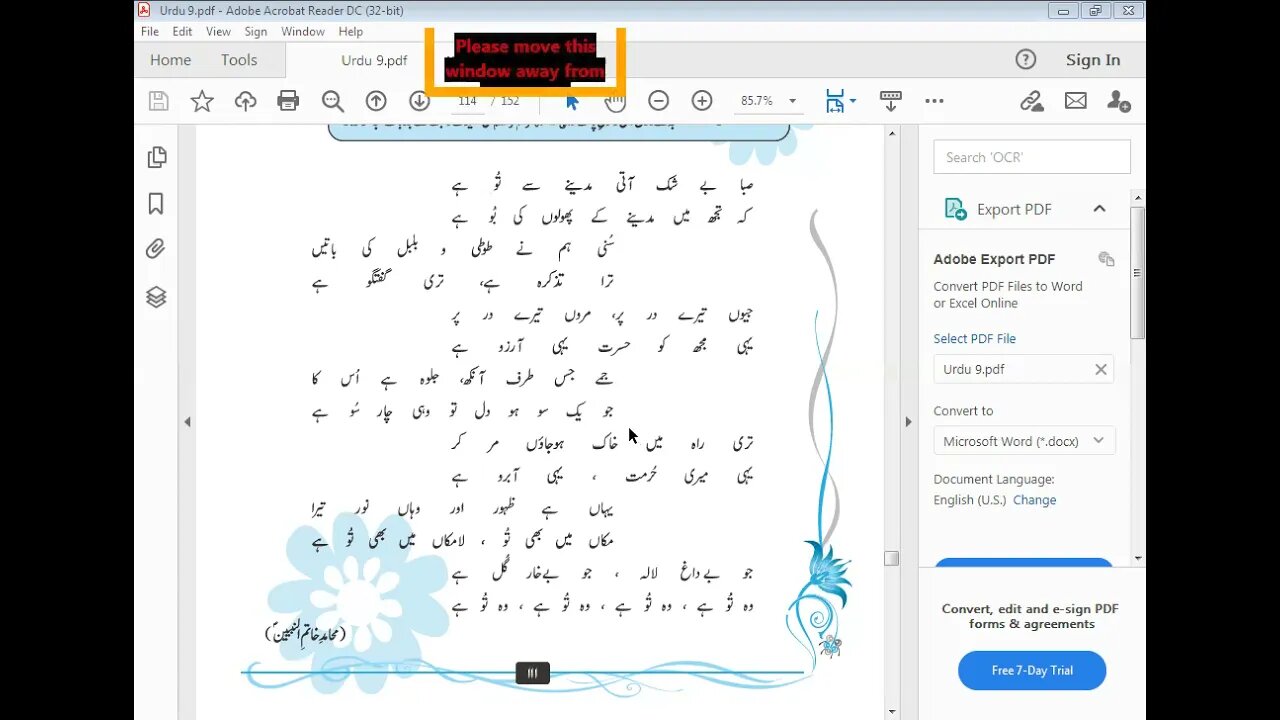Open the Bookmarks panel icon

pyautogui.click(x=156, y=204)
